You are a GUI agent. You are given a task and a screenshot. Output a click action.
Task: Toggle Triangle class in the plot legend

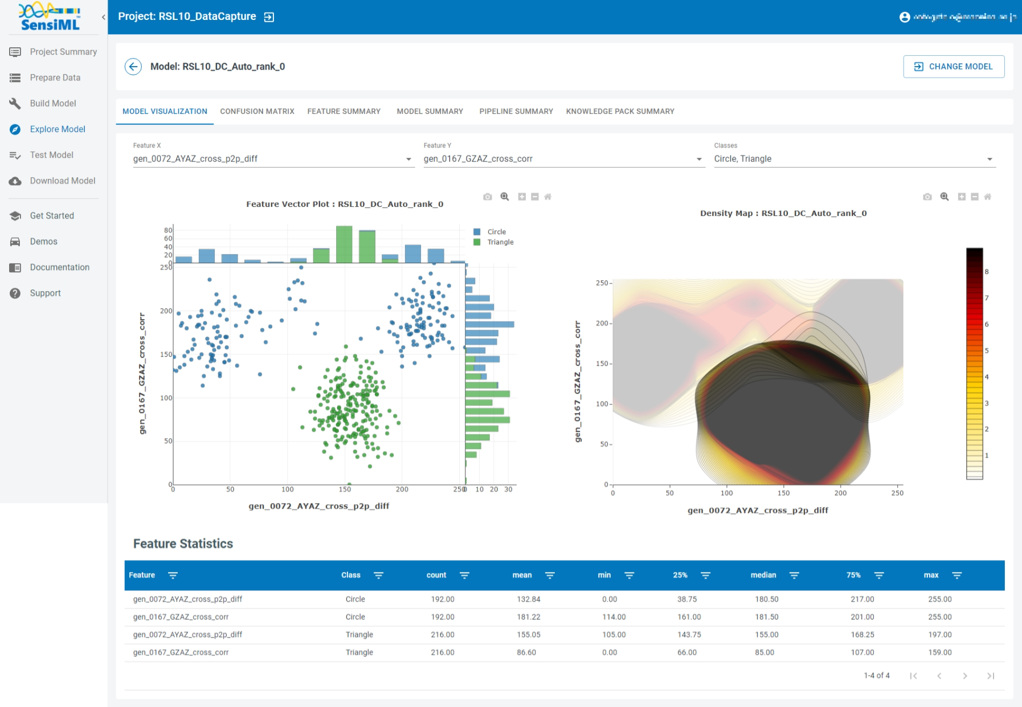[x=498, y=242]
